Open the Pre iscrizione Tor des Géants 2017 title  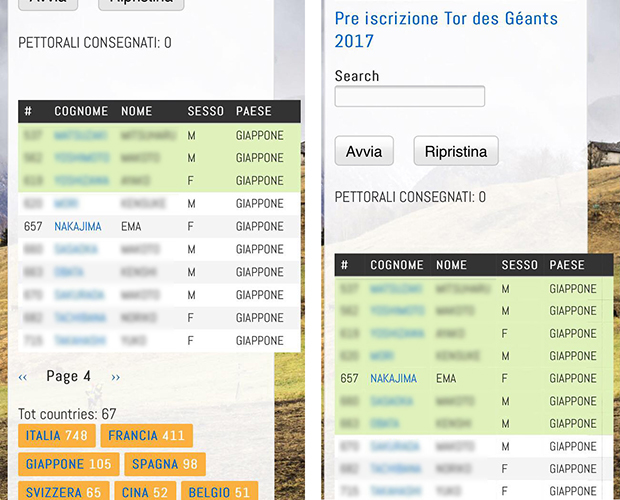tap(446, 30)
